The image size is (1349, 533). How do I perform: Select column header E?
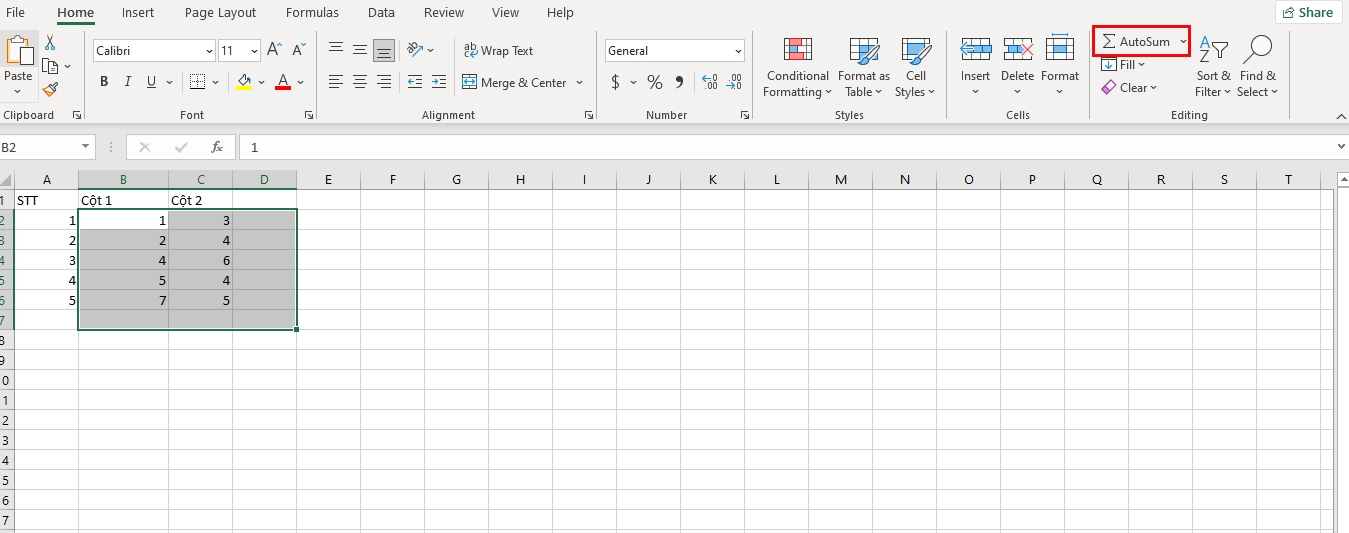(328, 180)
